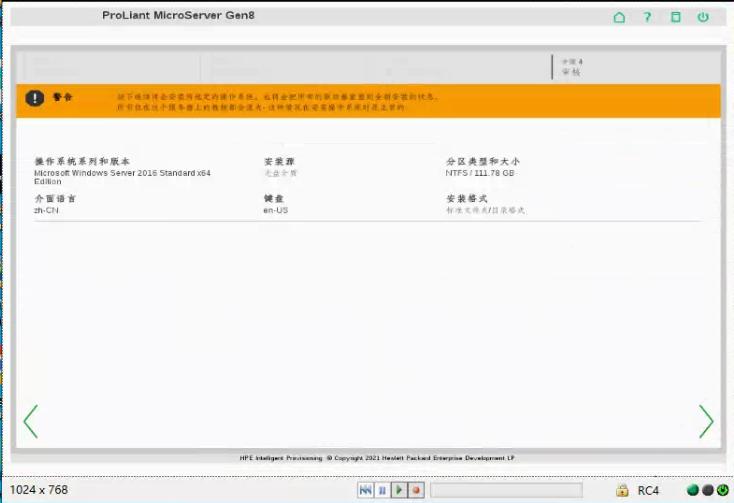
Task: Continue with the right green arrow
Action: click(706, 421)
